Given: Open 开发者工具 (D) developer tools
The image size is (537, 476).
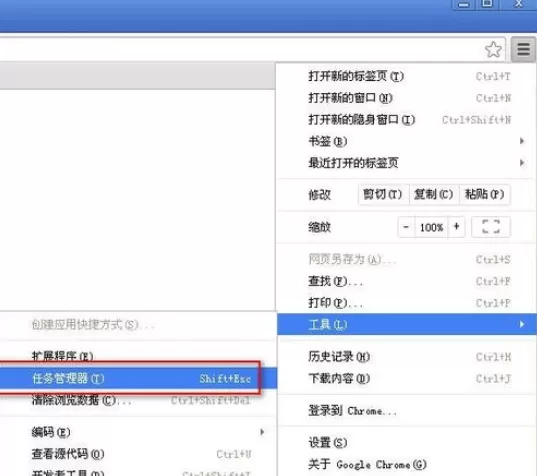Looking at the screenshot, I should pyautogui.click(x=138, y=472).
